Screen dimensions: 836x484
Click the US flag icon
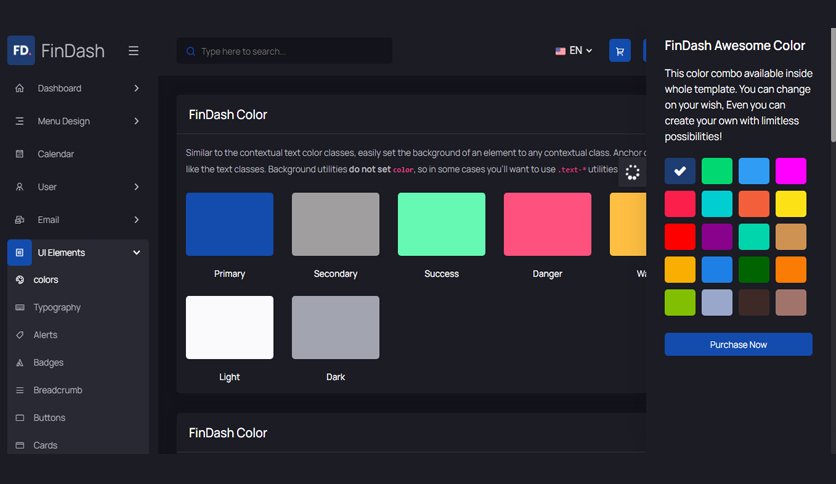560,51
